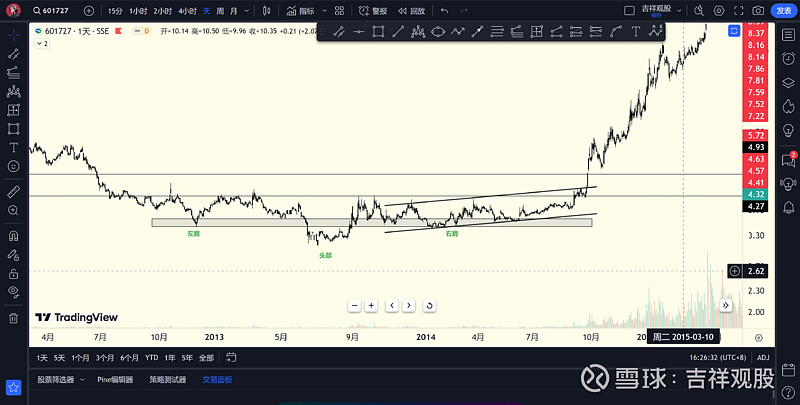Open the watchlist panel icon in right sidebar
The height and width of the screenshot is (405, 800).
(x=788, y=35)
